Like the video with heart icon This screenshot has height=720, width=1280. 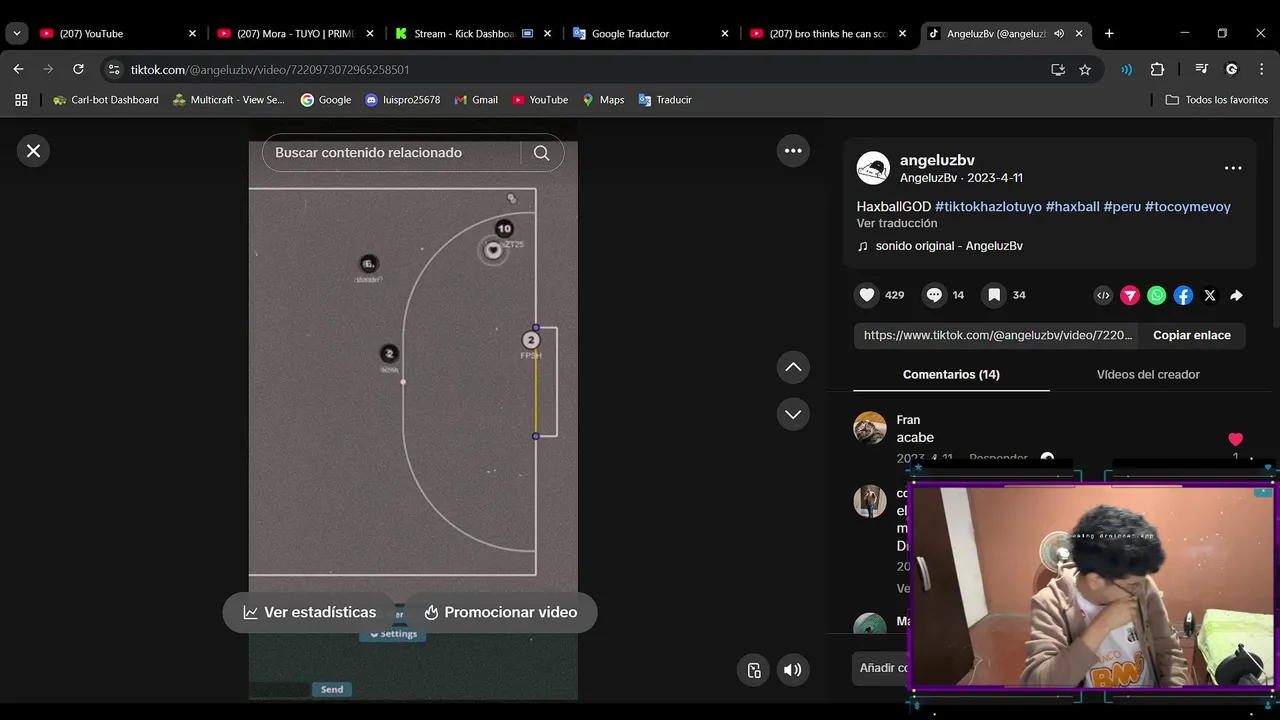point(867,295)
